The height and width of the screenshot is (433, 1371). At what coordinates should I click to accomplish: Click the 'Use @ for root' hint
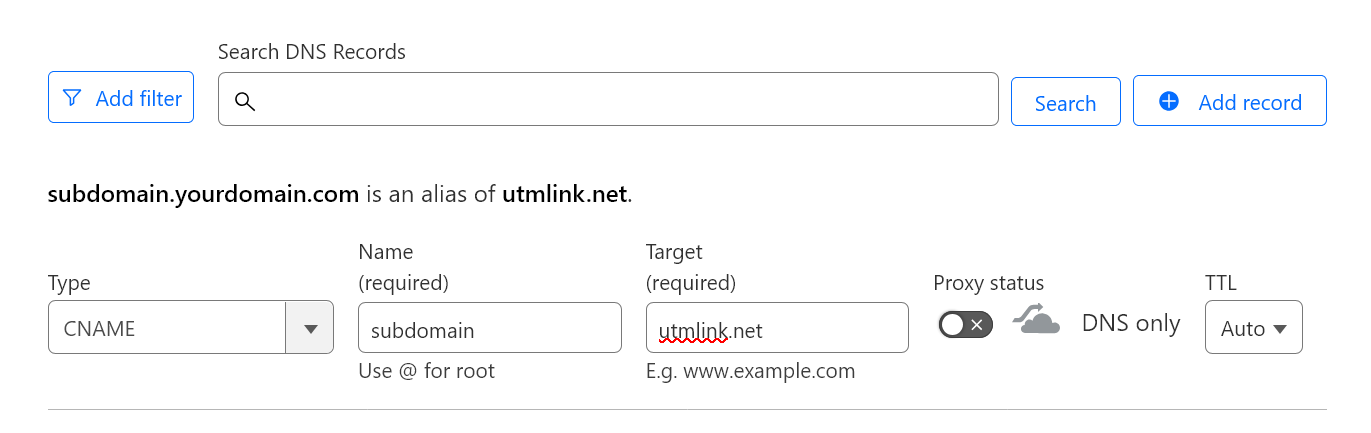(x=427, y=371)
